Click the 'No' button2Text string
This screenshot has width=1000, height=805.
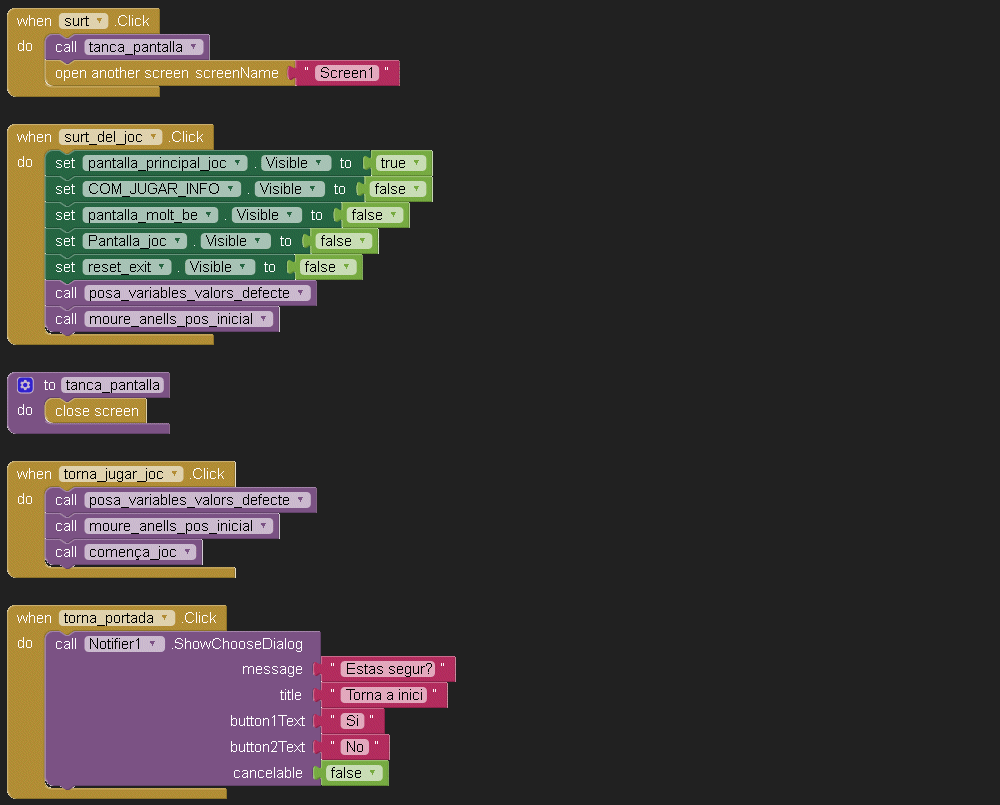tap(354, 747)
